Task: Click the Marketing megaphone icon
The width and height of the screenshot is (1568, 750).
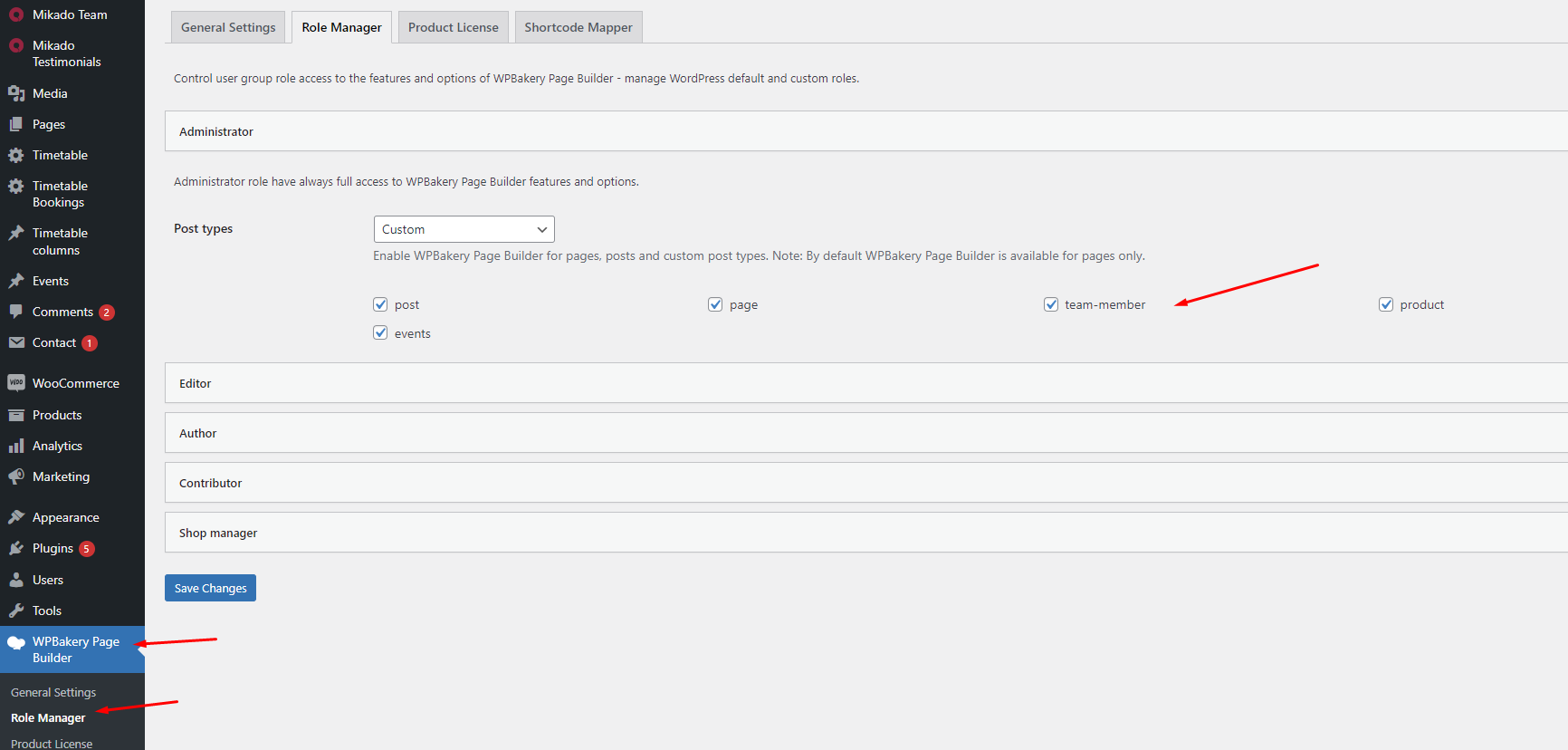Action: (x=16, y=476)
